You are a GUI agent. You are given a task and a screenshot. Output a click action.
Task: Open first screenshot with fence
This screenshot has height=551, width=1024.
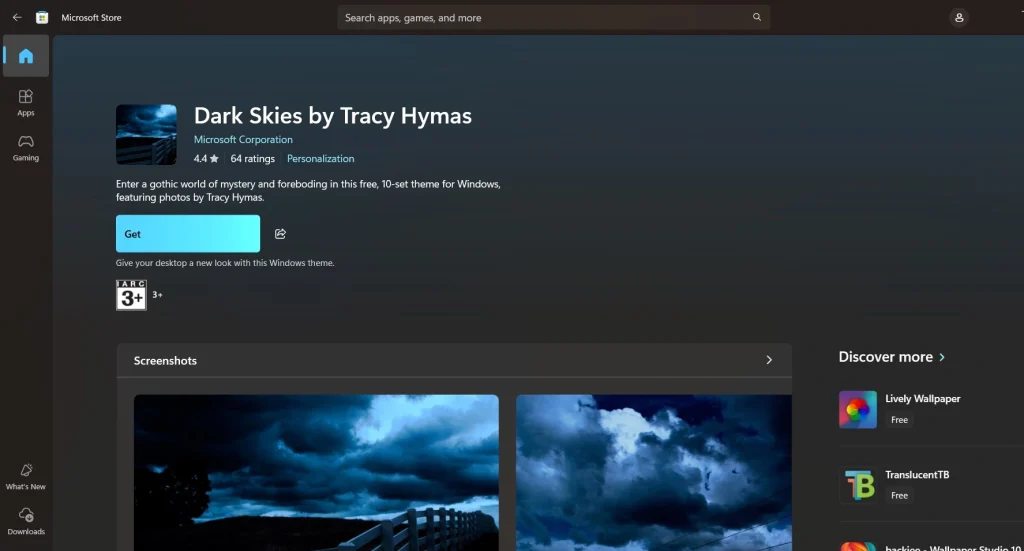click(x=316, y=472)
